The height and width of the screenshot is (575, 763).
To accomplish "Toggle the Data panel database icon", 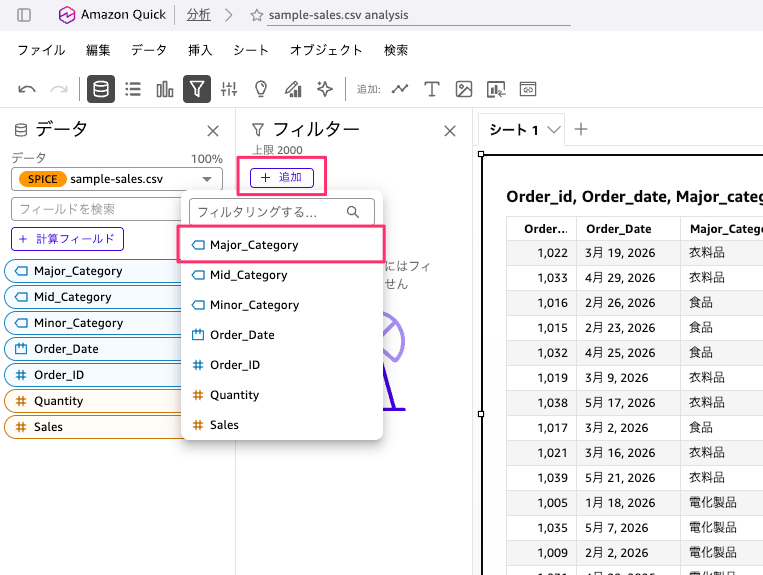I will 101,89.
